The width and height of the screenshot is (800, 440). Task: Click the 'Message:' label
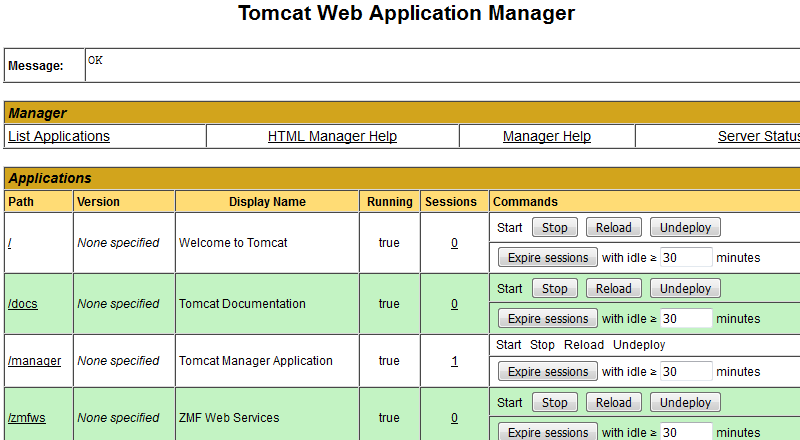click(36, 66)
